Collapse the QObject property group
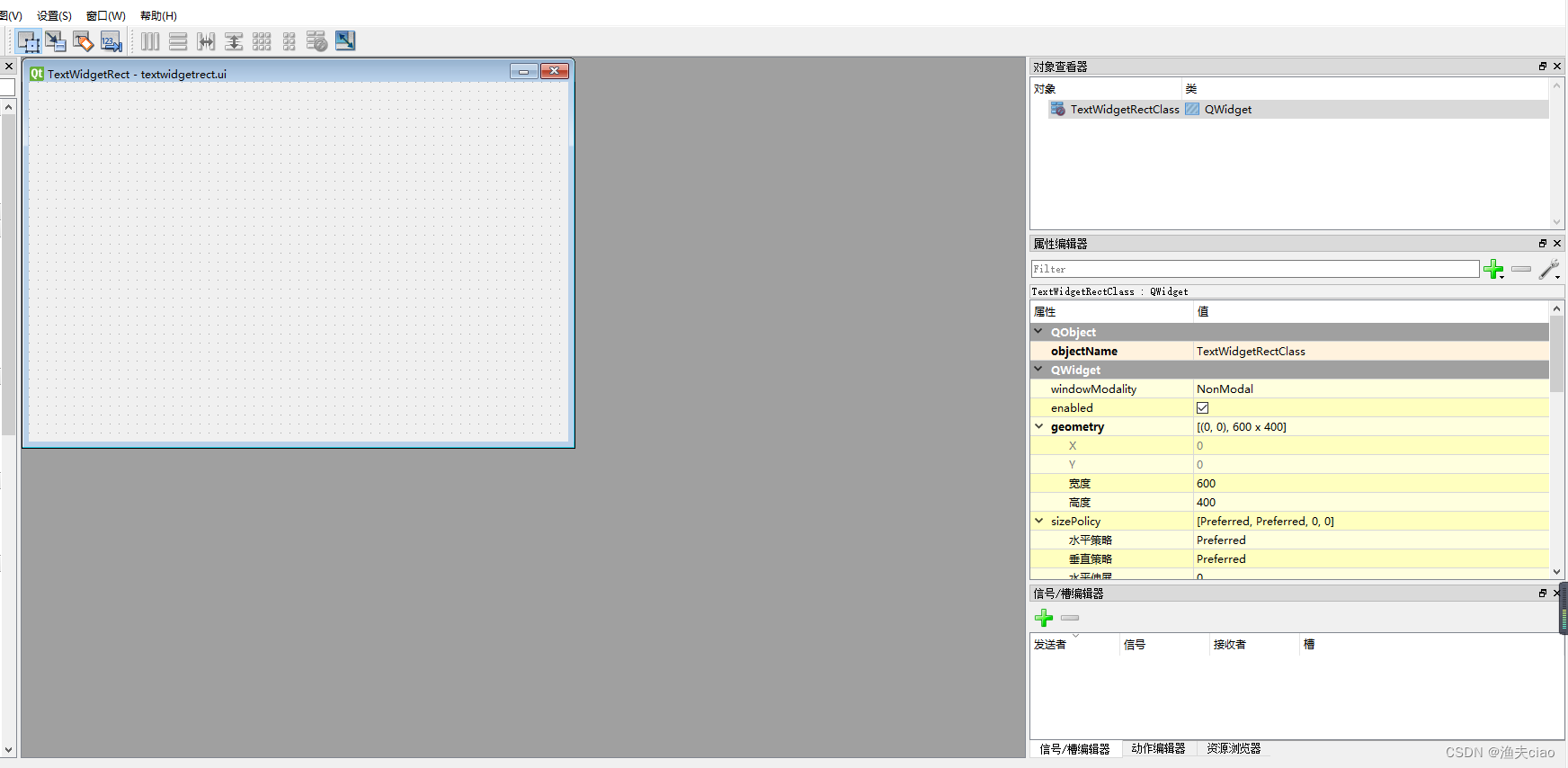The height and width of the screenshot is (768, 1568). 1038,332
